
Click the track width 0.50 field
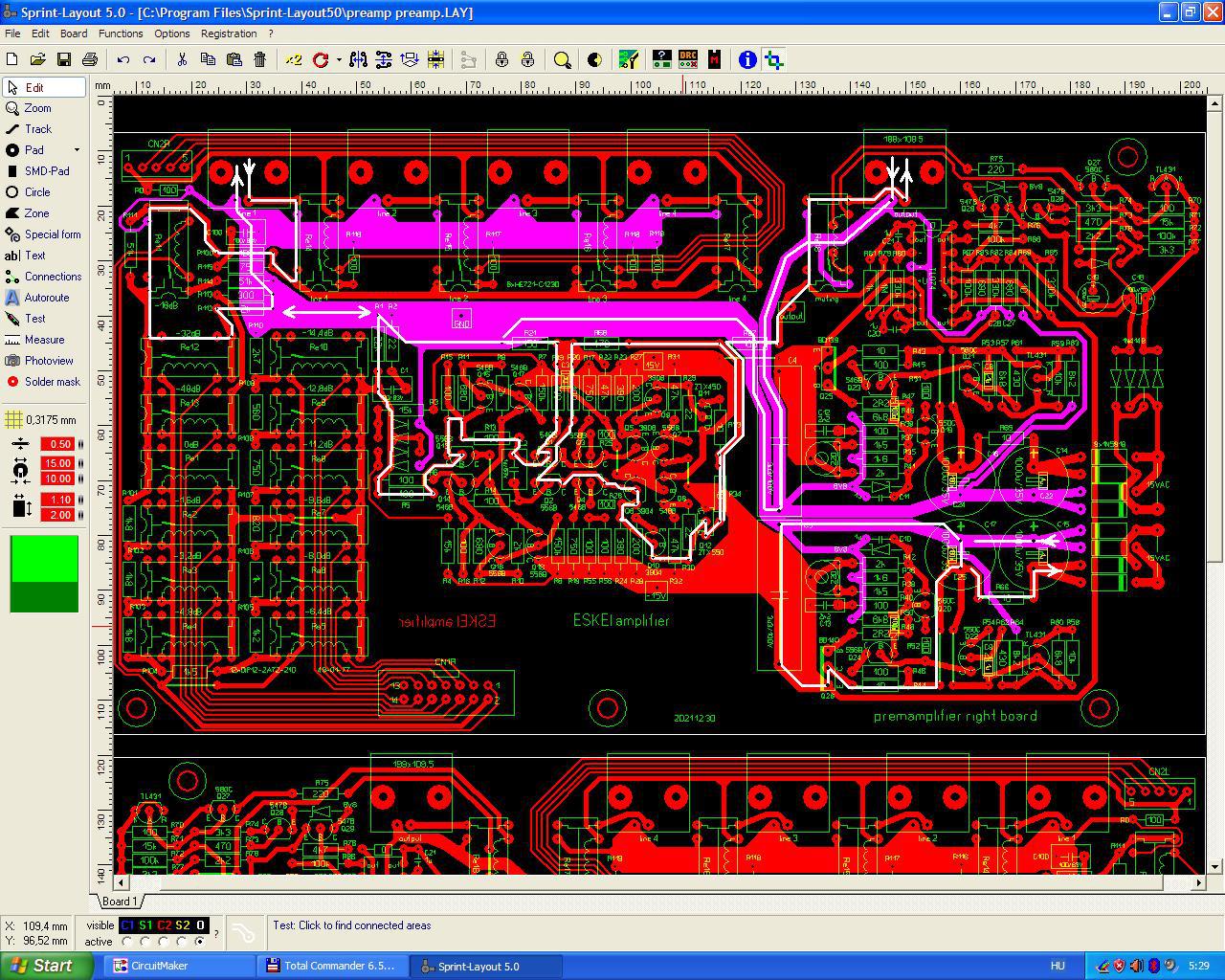point(58,444)
